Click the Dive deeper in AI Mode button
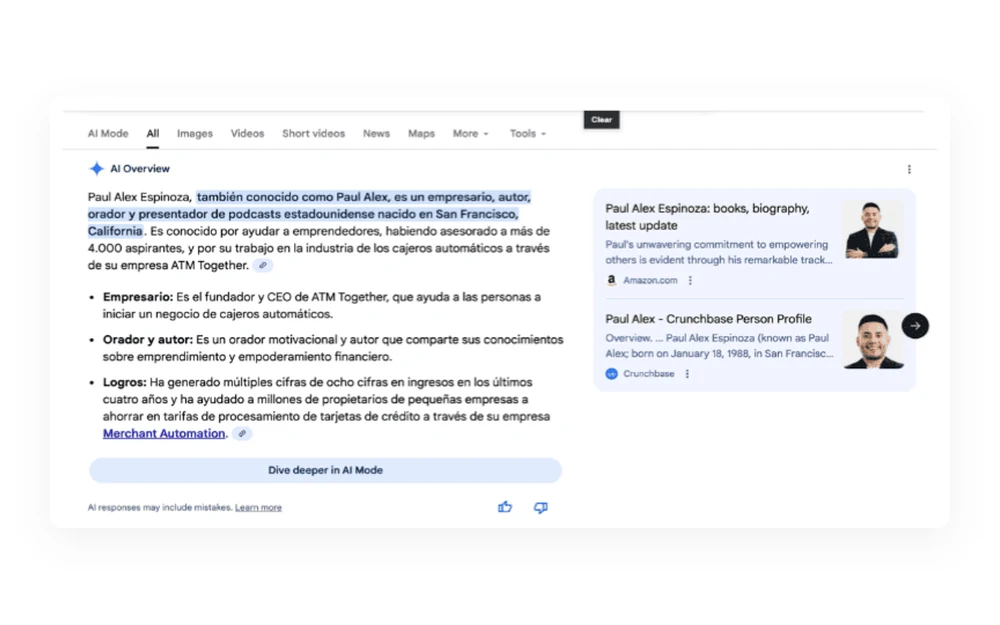1000x625 pixels. 325,470
